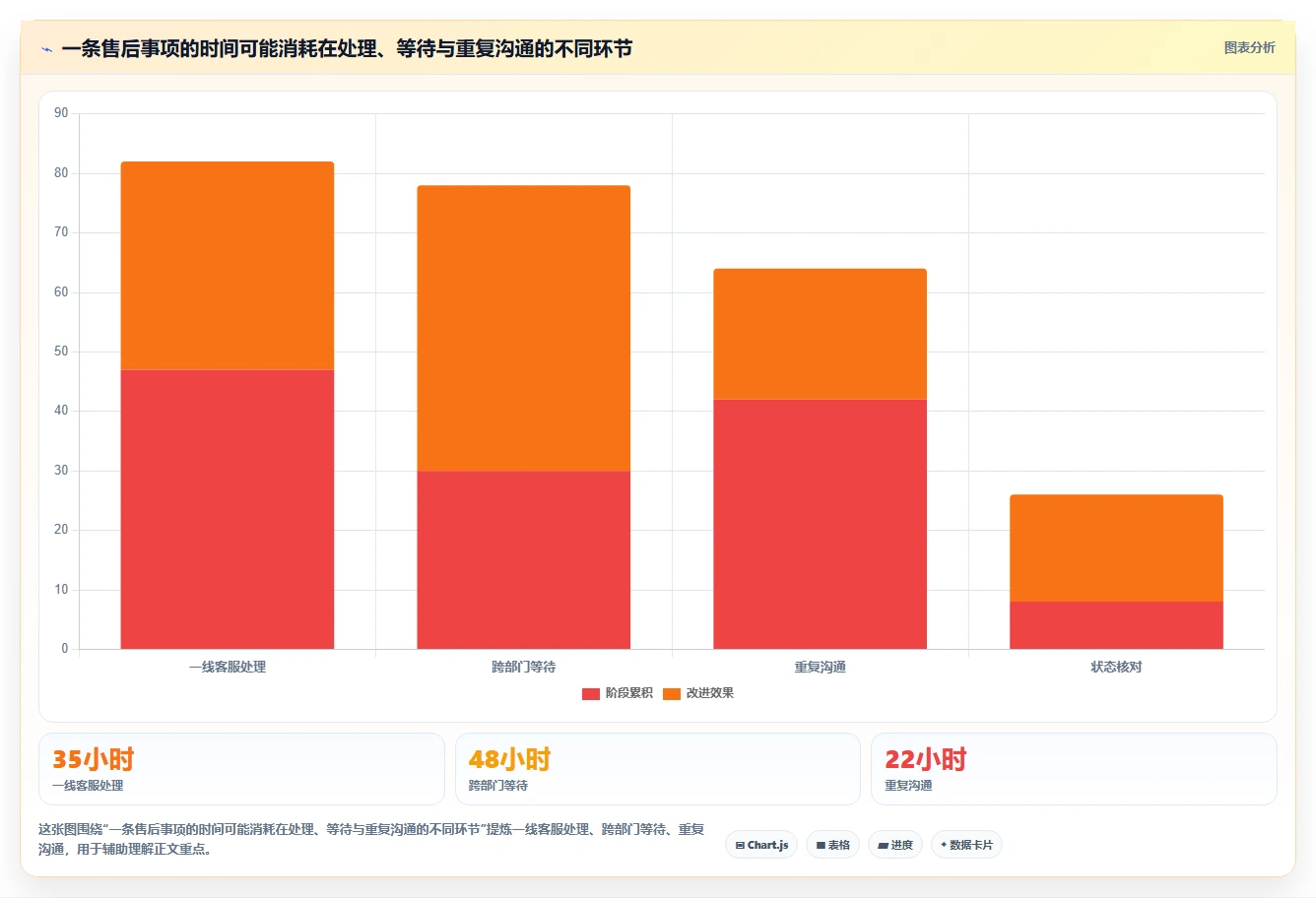Viewport: 1316px width, 898px height.
Task: Click the 数据卡片 tag chip
Action: pos(966,845)
